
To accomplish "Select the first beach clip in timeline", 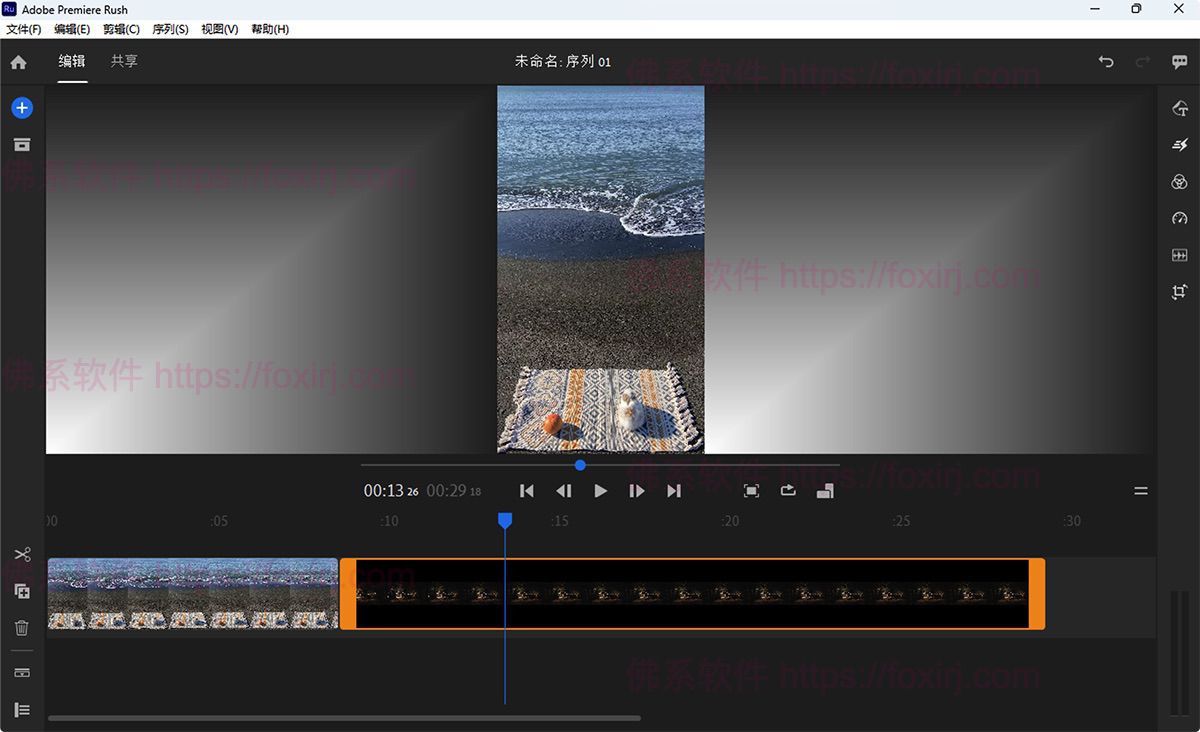I will pos(192,594).
